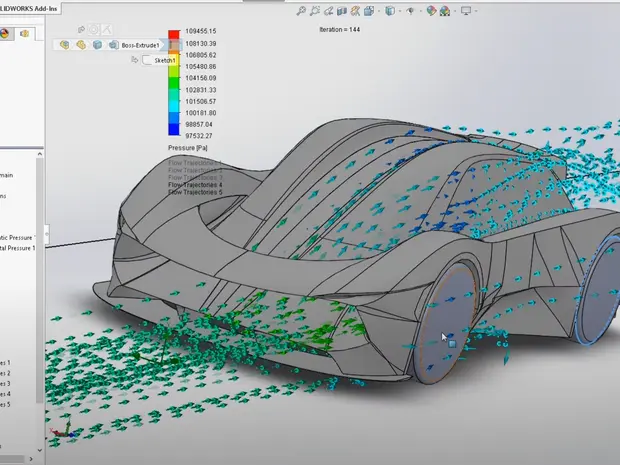The height and width of the screenshot is (465, 620).
Task: Select the front wheel face of car
Action: (445, 324)
